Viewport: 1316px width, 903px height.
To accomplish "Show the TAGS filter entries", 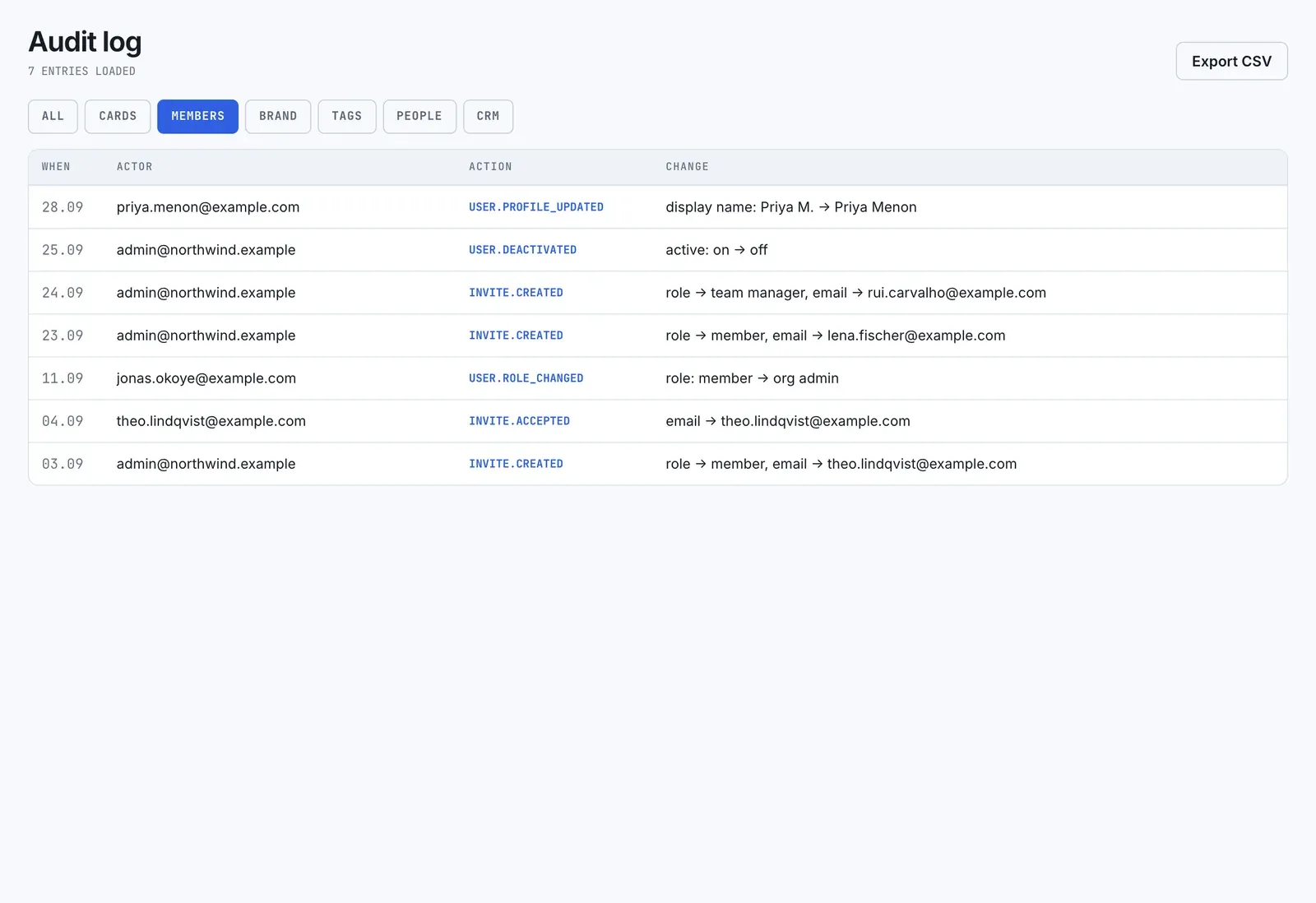I will click(347, 116).
